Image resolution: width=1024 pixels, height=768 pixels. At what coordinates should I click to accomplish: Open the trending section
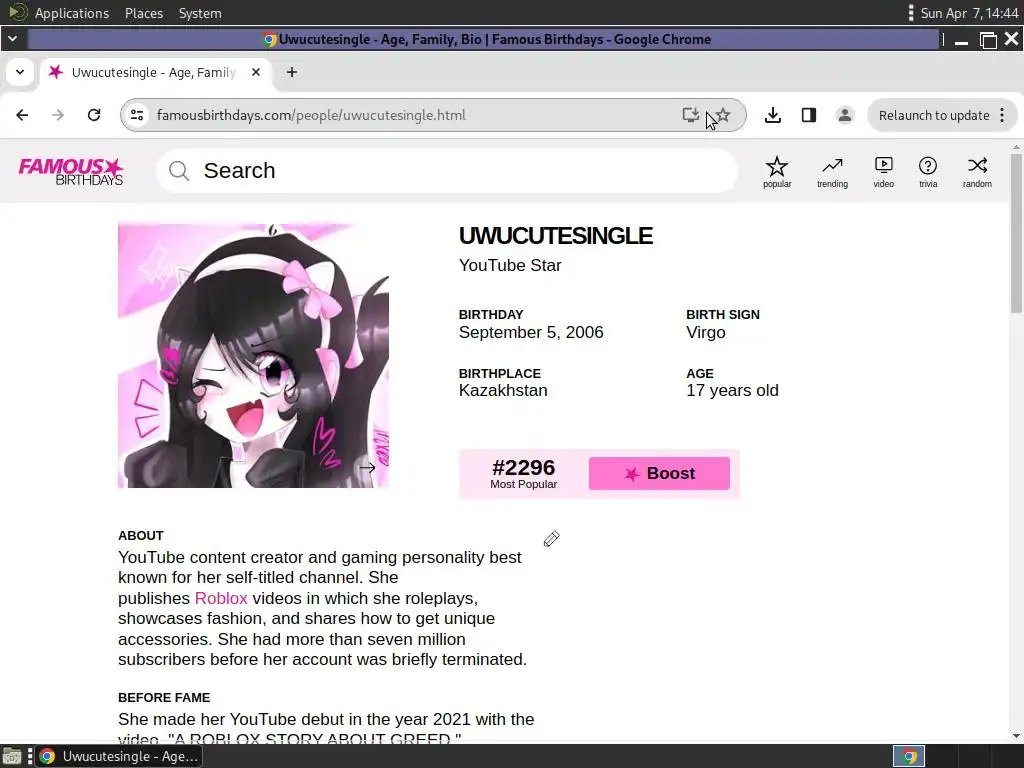(x=832, y=172)
